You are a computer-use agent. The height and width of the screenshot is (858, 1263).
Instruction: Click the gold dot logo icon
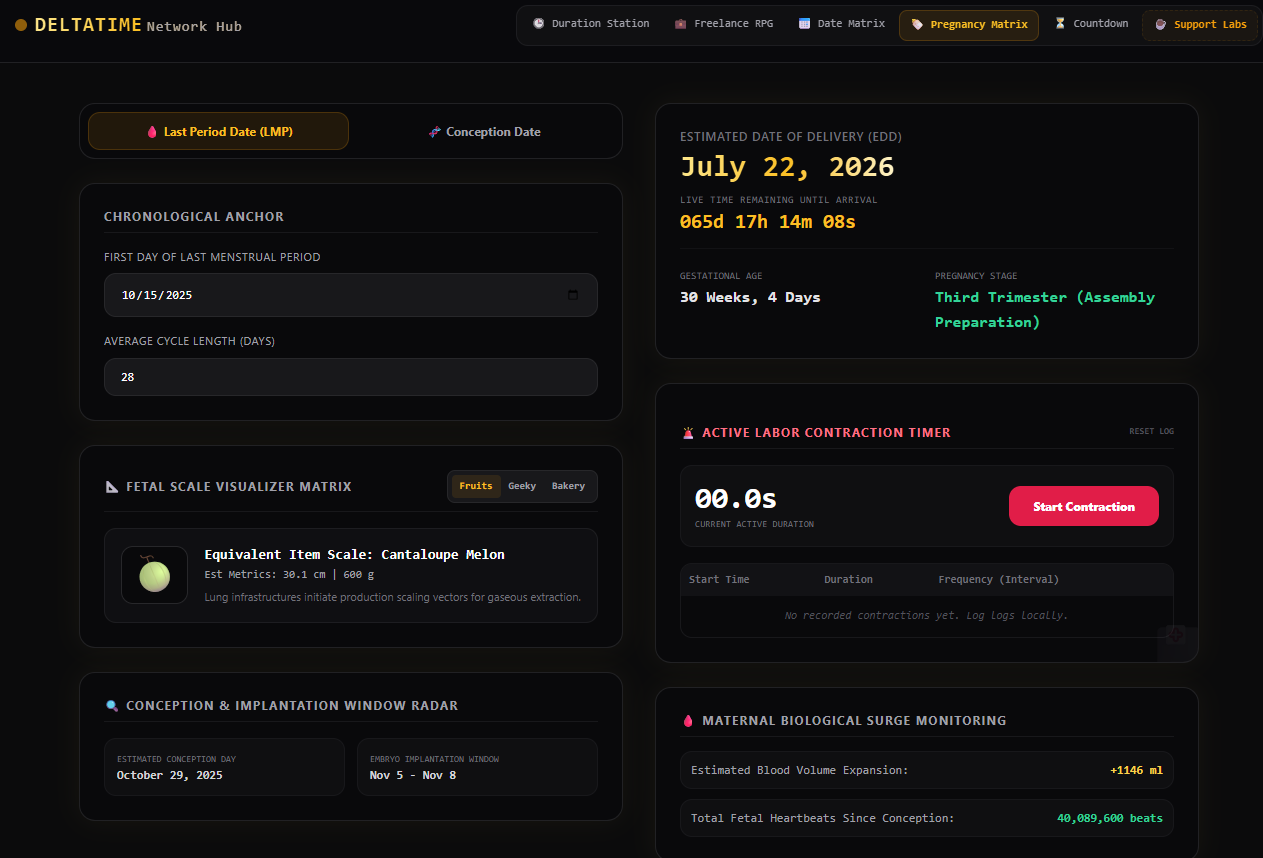point(21,25)
